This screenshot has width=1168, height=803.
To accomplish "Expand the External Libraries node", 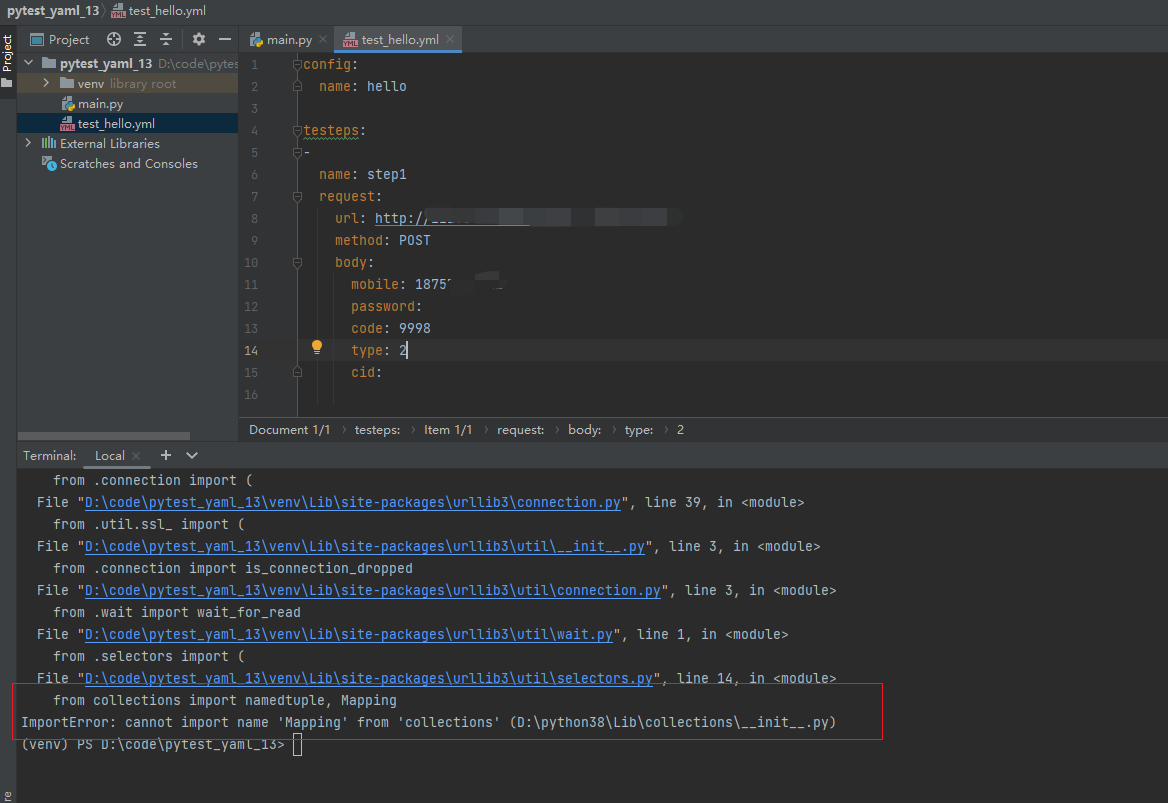I will click(30, 143).
